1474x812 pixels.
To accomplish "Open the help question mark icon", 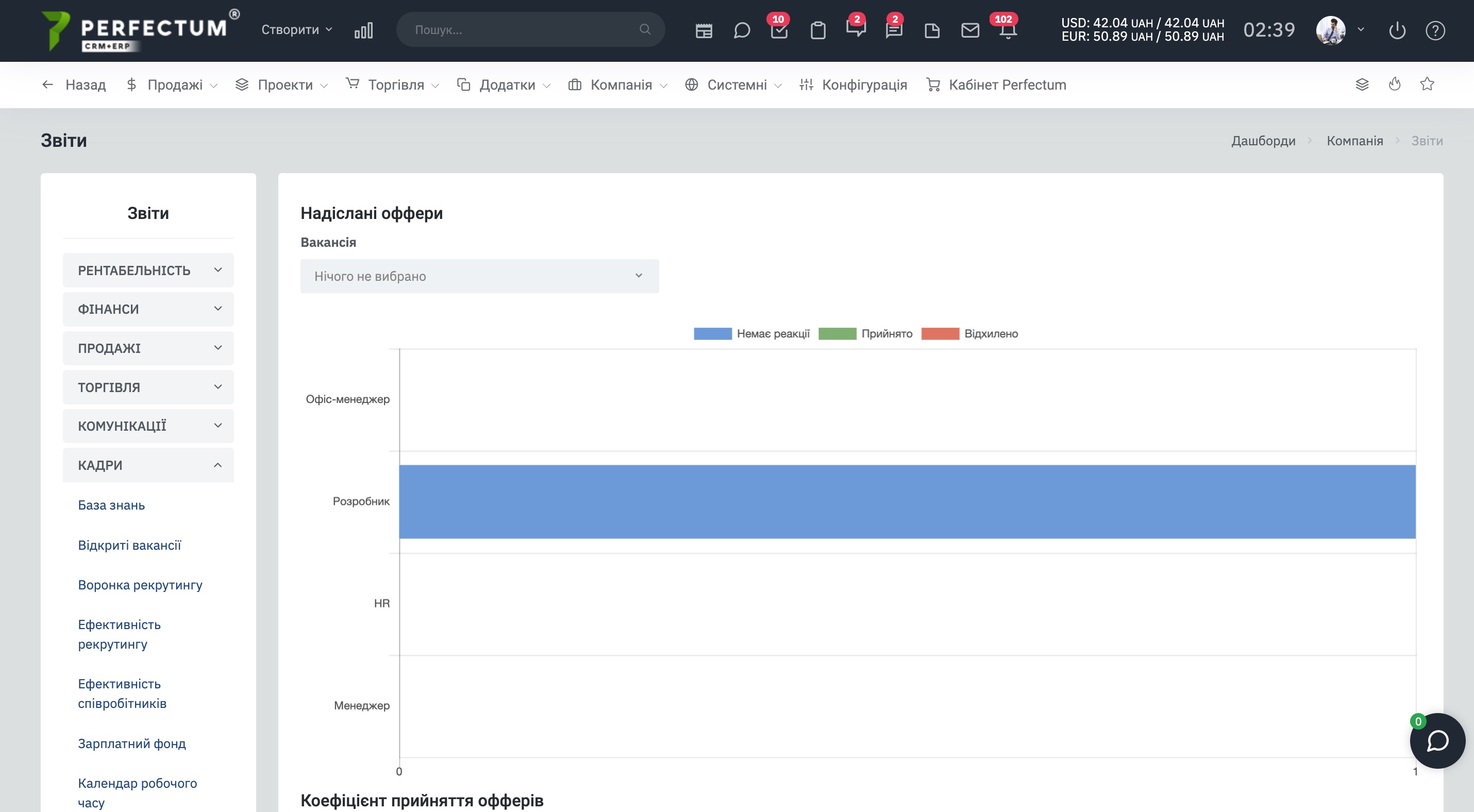I will 1435,30.
